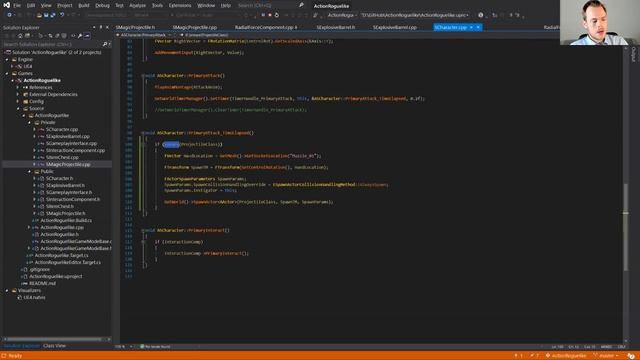This screenshot has height=360, width=640.
Task: Collapse the Private folder
Action: [29, 122]
